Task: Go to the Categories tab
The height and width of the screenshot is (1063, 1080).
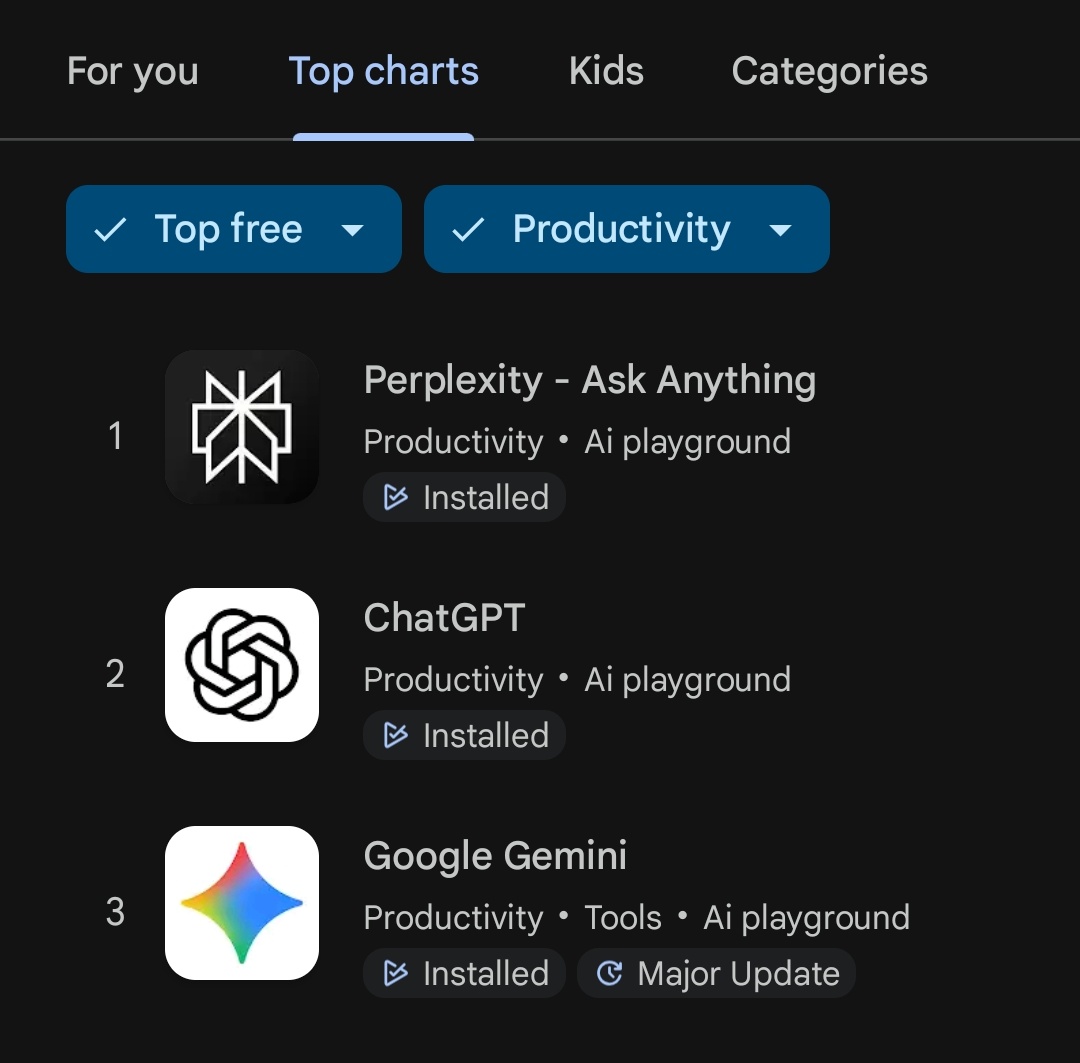Action: (x=829, y=72)
